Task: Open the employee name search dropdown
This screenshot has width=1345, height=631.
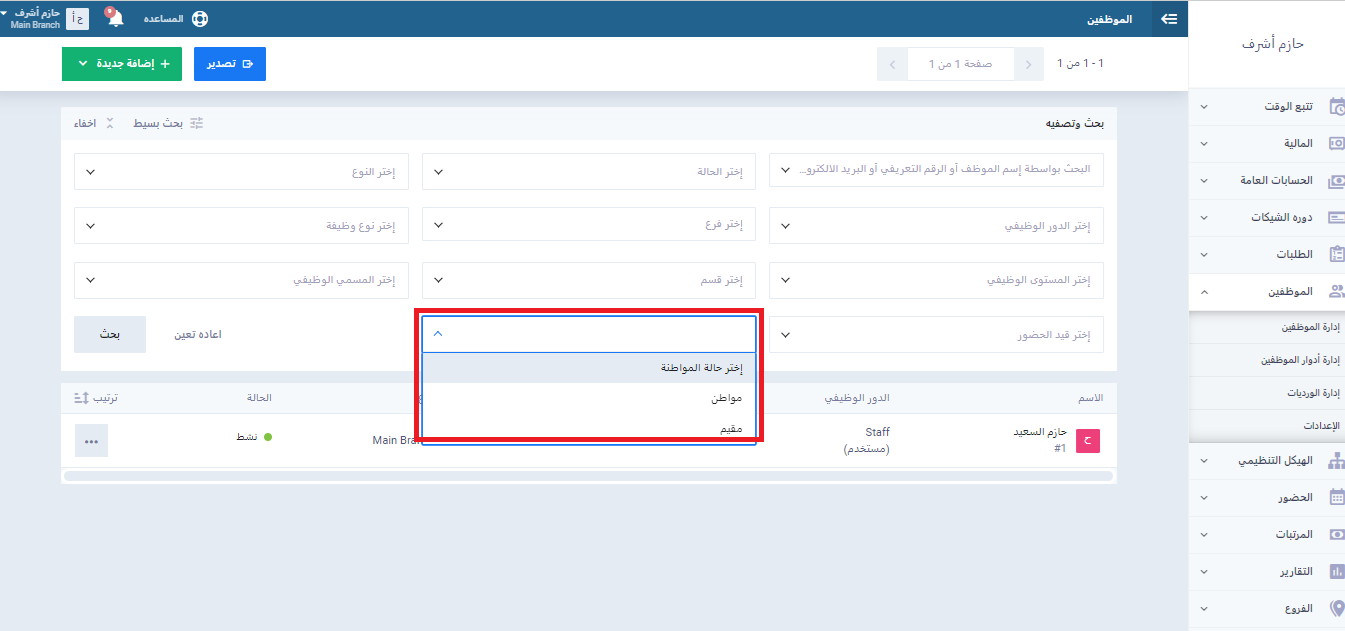Action: [936, 171]
